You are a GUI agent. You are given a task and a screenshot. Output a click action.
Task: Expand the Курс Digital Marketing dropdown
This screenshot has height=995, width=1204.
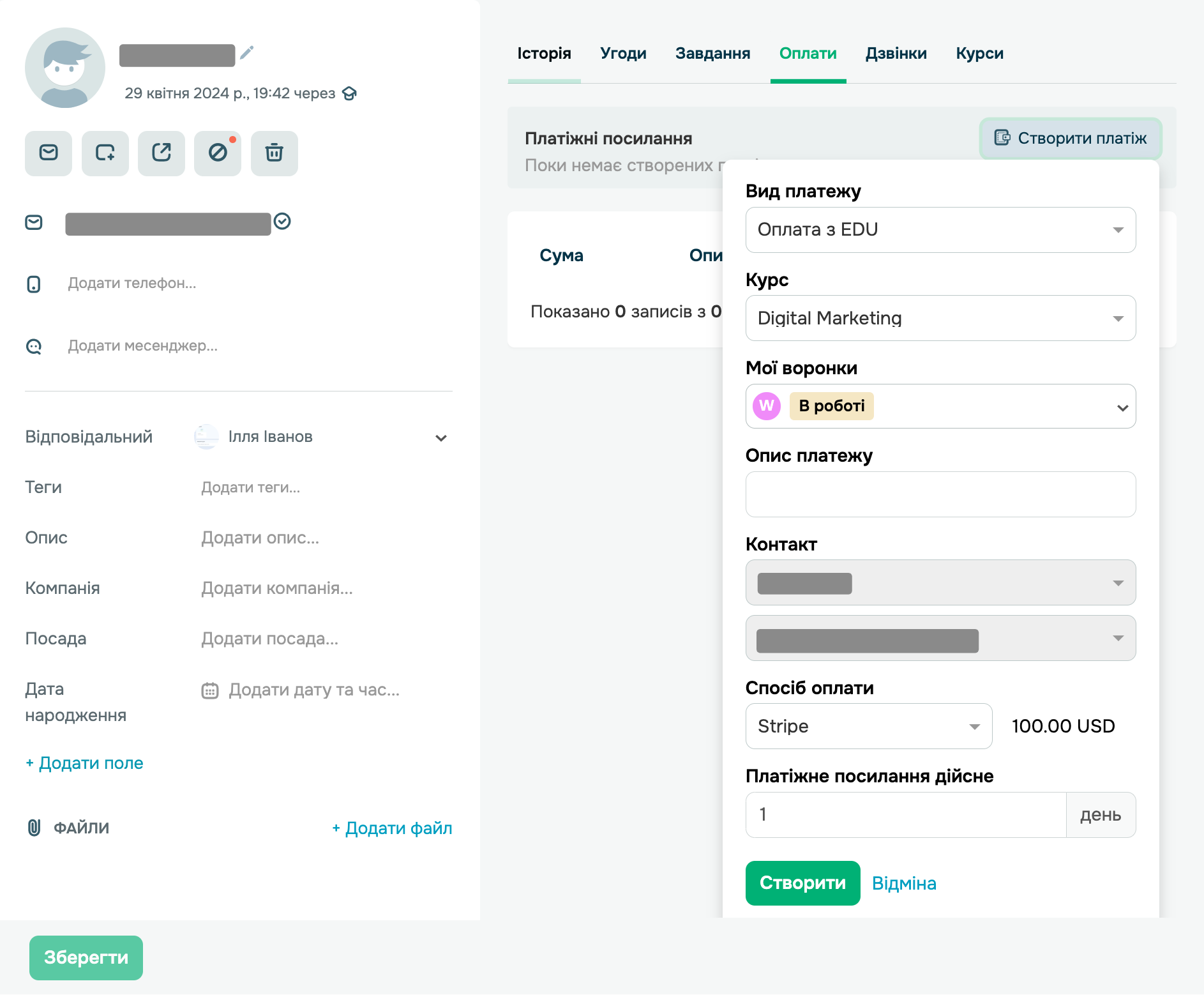[940, 318]
